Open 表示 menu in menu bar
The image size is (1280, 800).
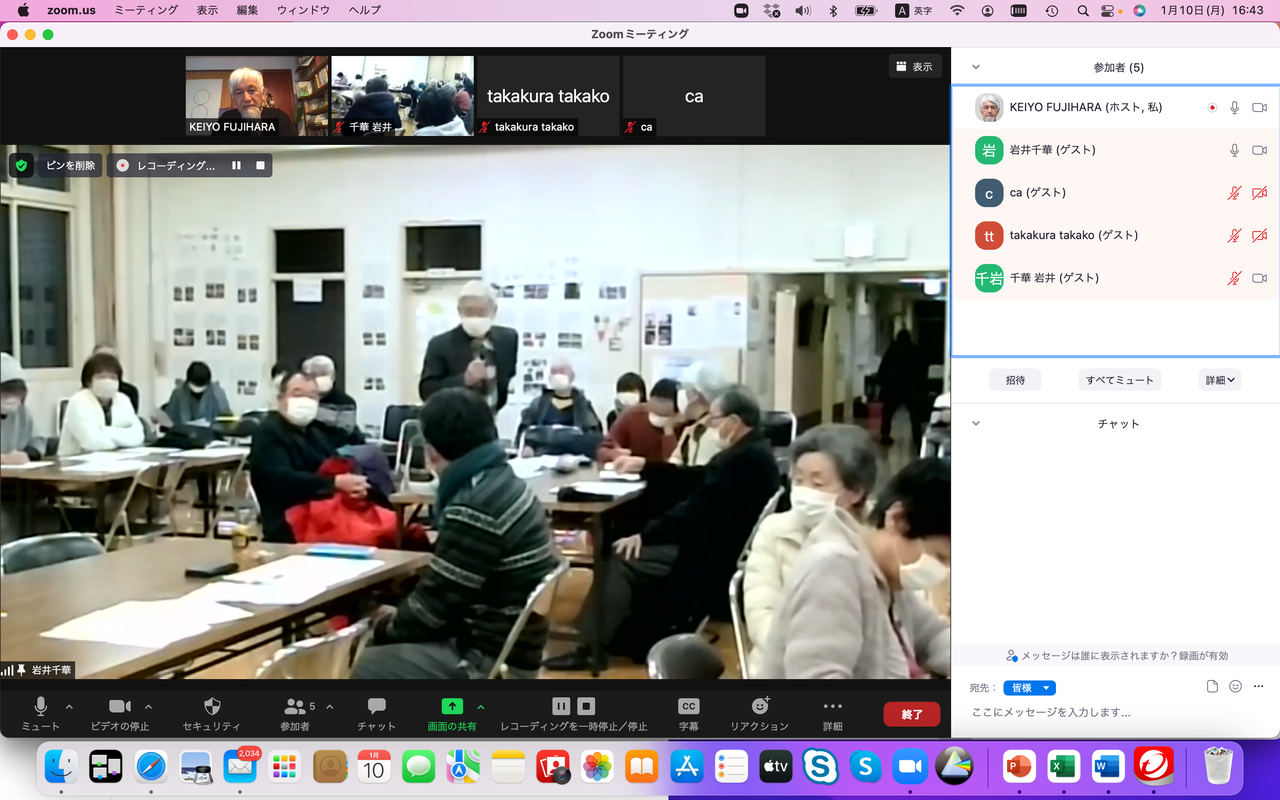(x=207, y=10)
